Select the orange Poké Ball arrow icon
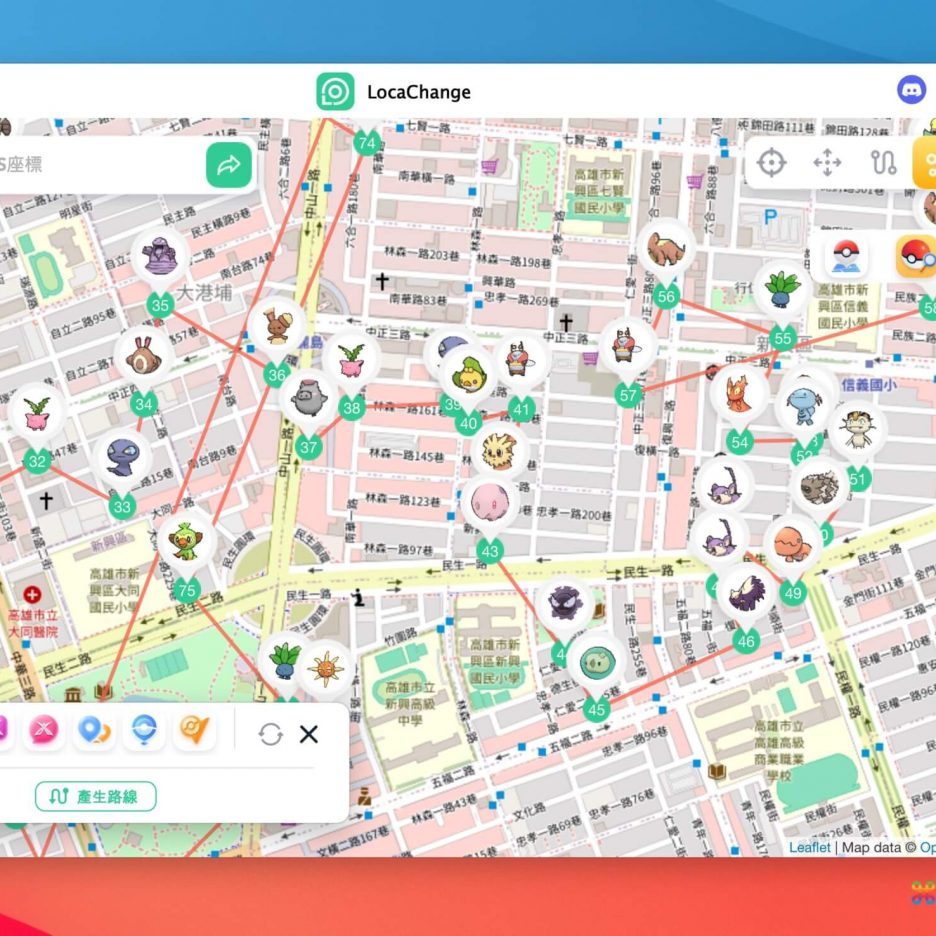The image size is (936, 936). tap(194, 732)
